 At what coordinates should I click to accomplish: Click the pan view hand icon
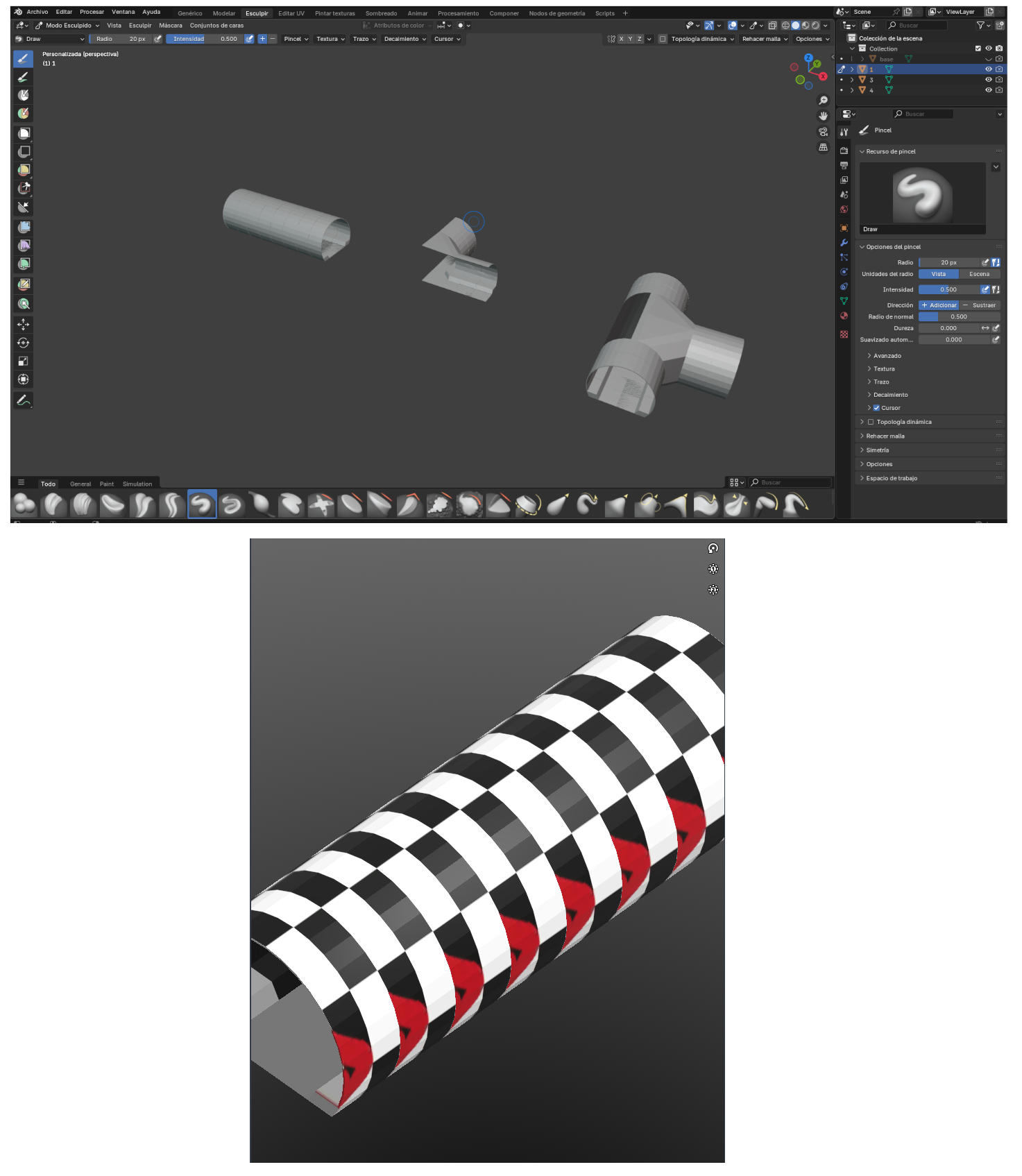(x=823, y=116)
